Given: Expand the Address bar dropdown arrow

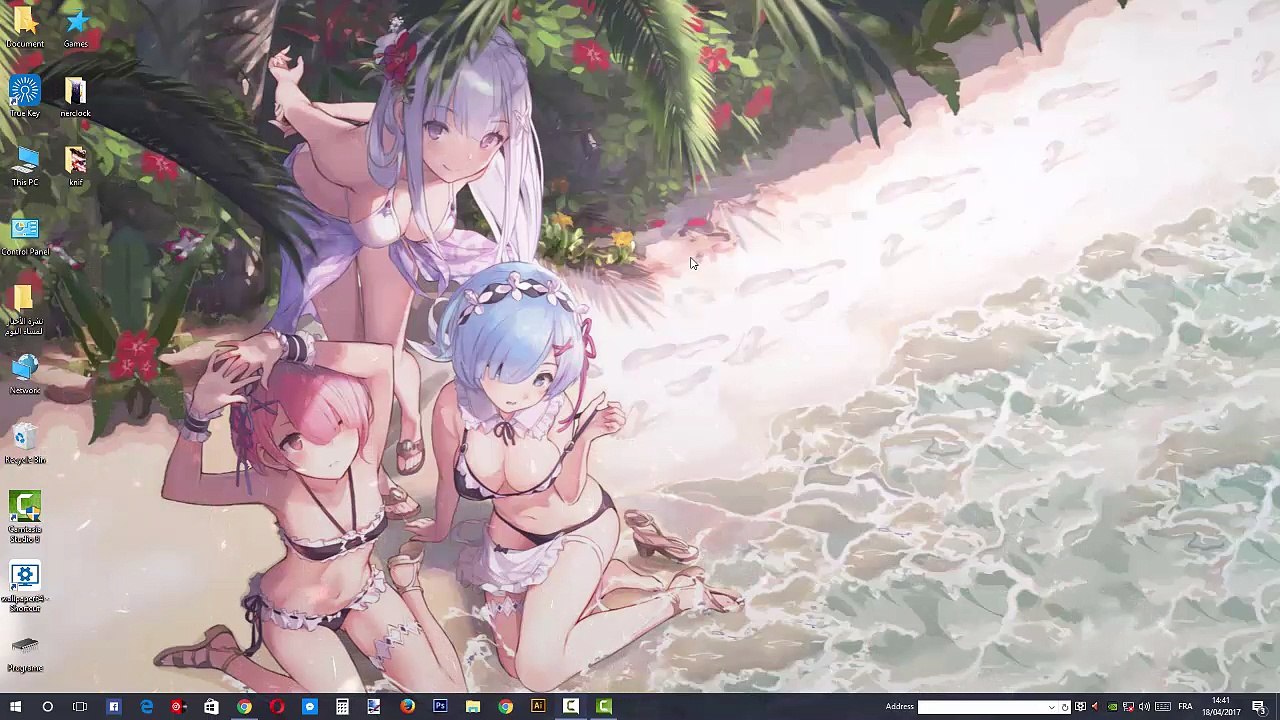Looking at the screenshot, I should tap(1051, 707).
